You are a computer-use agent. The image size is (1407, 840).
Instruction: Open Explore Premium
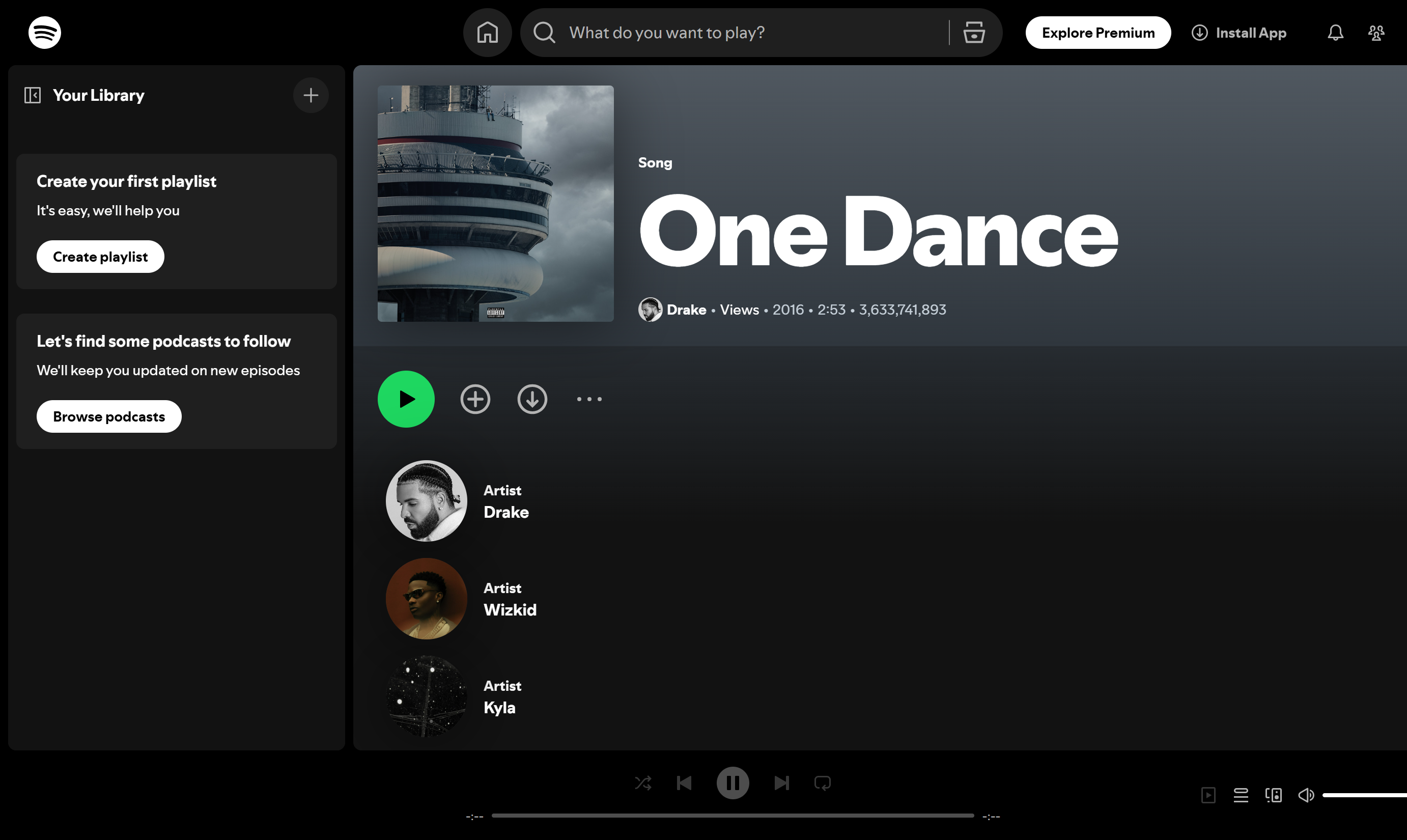click(x=1098, y=32)
